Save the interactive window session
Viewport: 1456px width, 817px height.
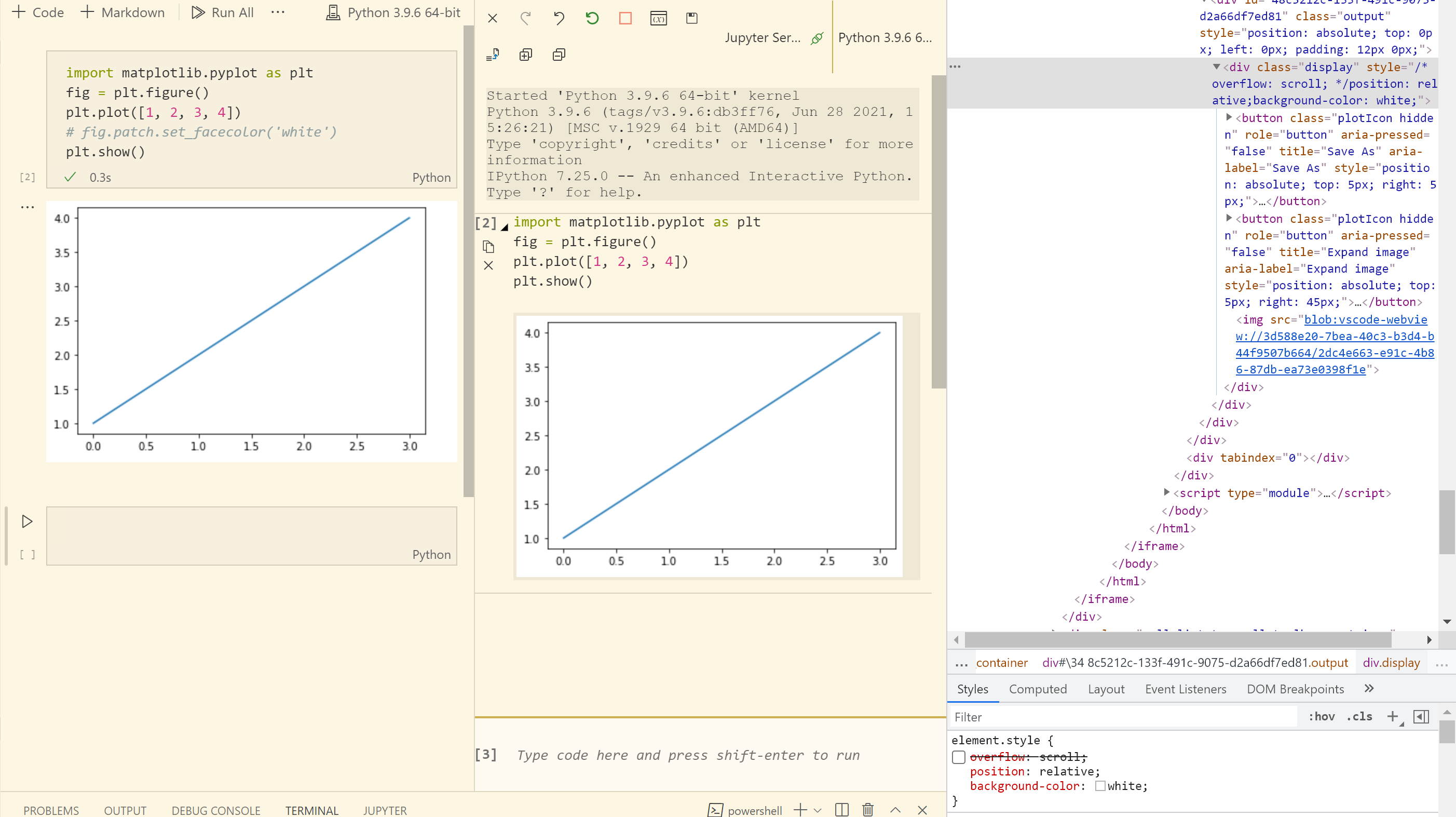[691, 18]
